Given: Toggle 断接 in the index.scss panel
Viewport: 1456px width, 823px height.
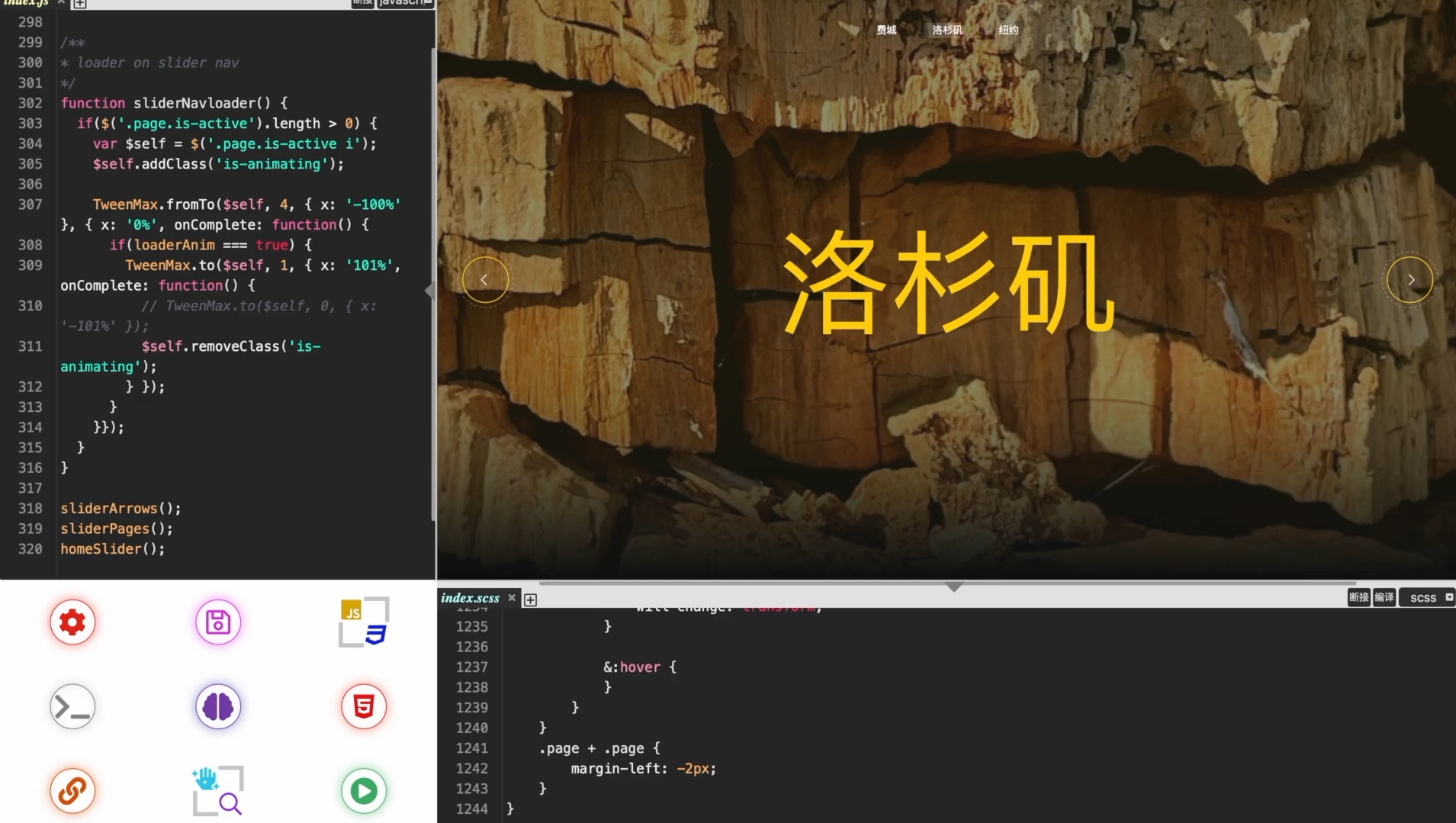Looking at the screenshot, I should coord(1358,597).
